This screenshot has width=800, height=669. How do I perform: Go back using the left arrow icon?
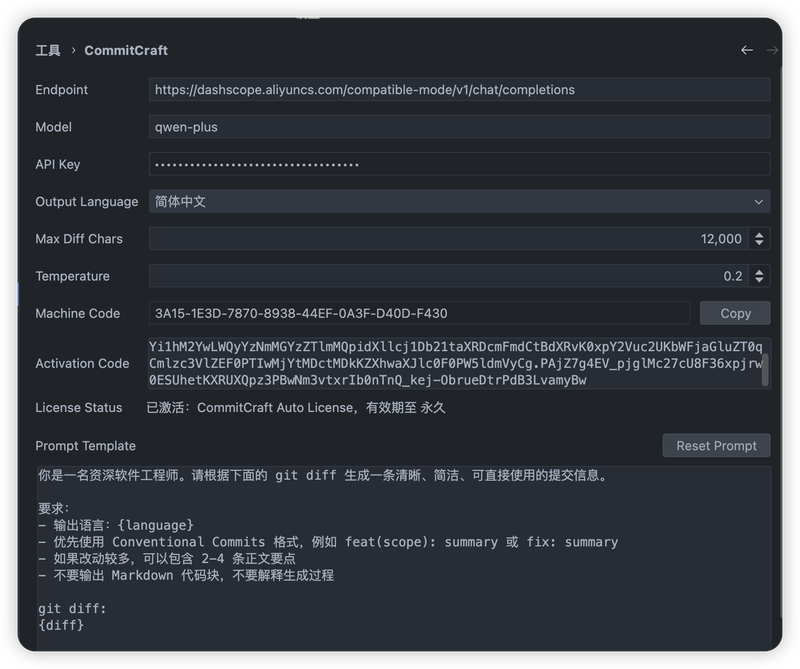746,50
